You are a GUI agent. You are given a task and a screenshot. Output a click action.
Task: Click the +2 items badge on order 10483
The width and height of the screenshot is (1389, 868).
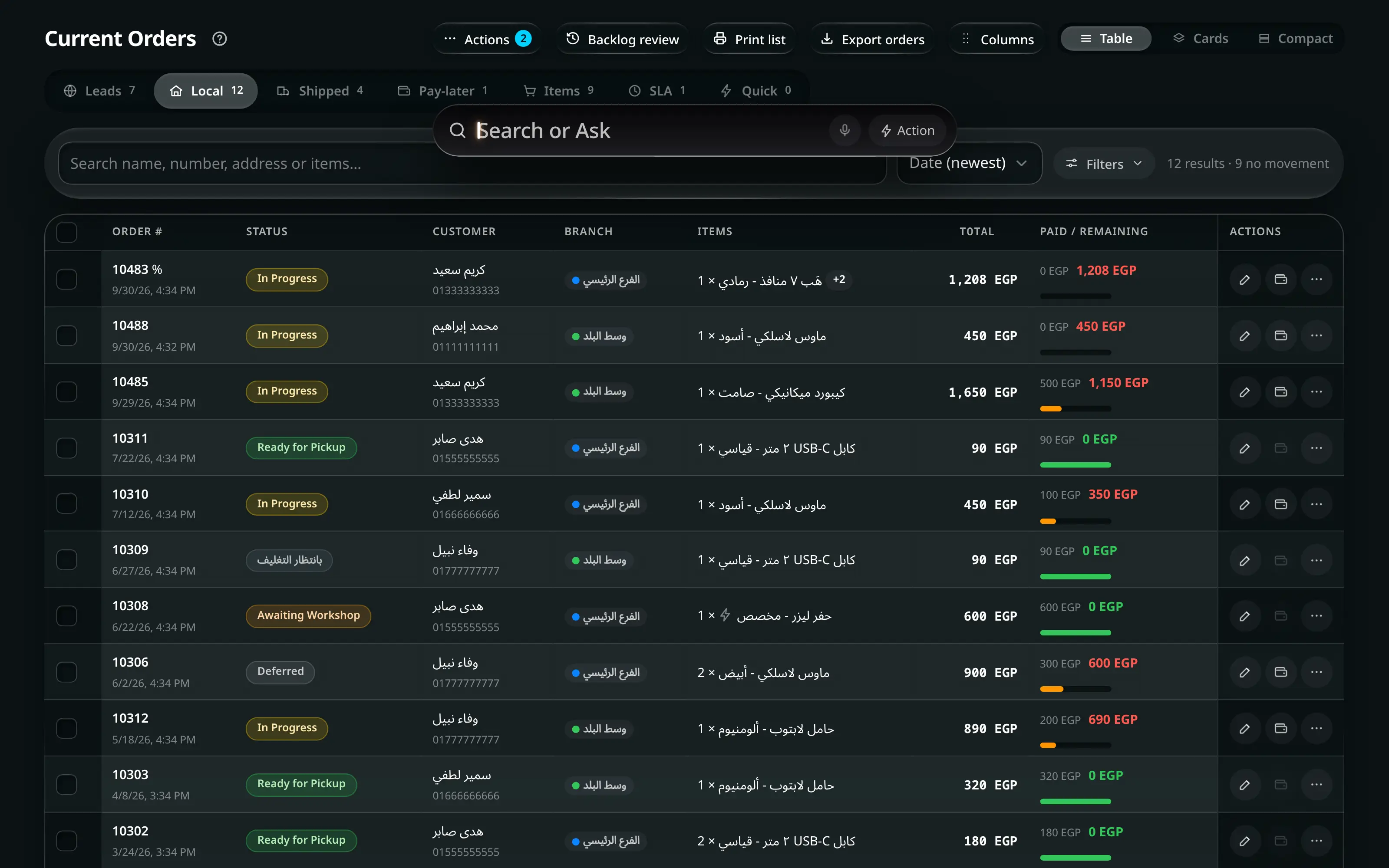tap(839, 279)
